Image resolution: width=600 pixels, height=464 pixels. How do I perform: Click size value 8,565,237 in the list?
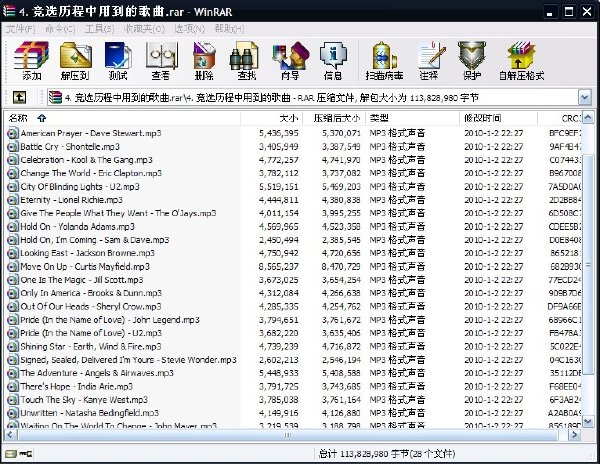[279, 267]
